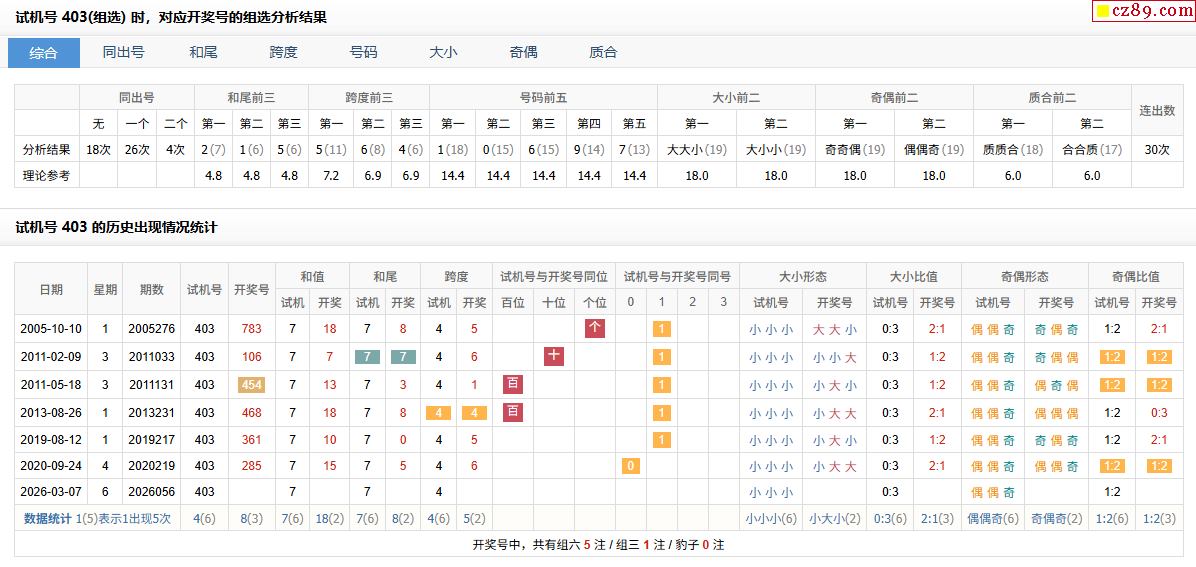1196x567 pixels.
Task: Click the red 十 badge in row 2011033
Action: [x=554, y=356]
